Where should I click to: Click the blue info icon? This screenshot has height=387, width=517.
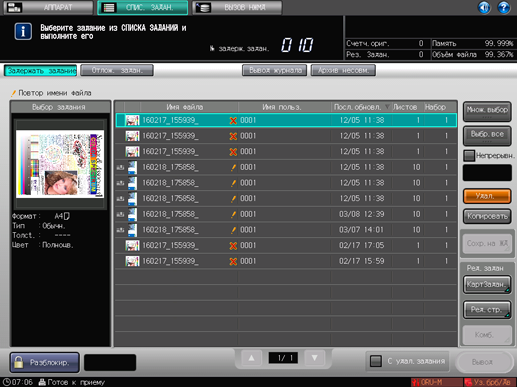(23, 31)
